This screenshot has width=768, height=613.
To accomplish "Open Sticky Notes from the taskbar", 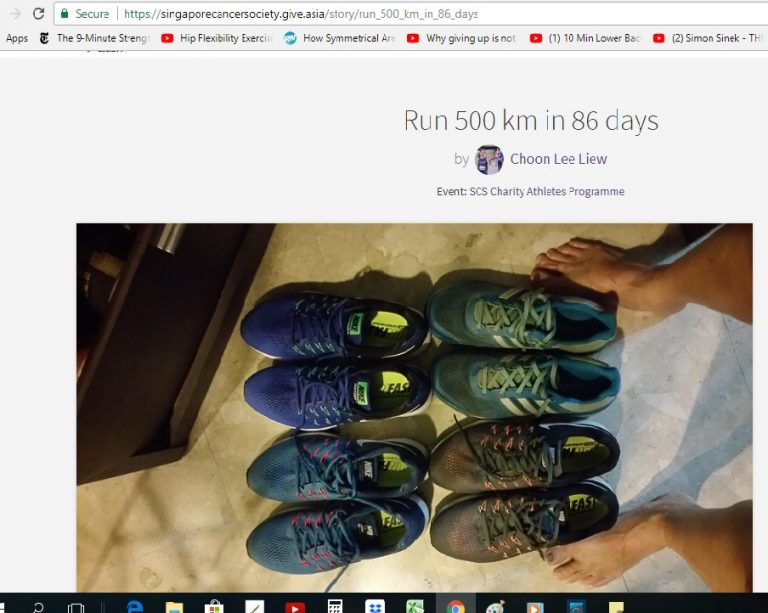I will [616, 608].
